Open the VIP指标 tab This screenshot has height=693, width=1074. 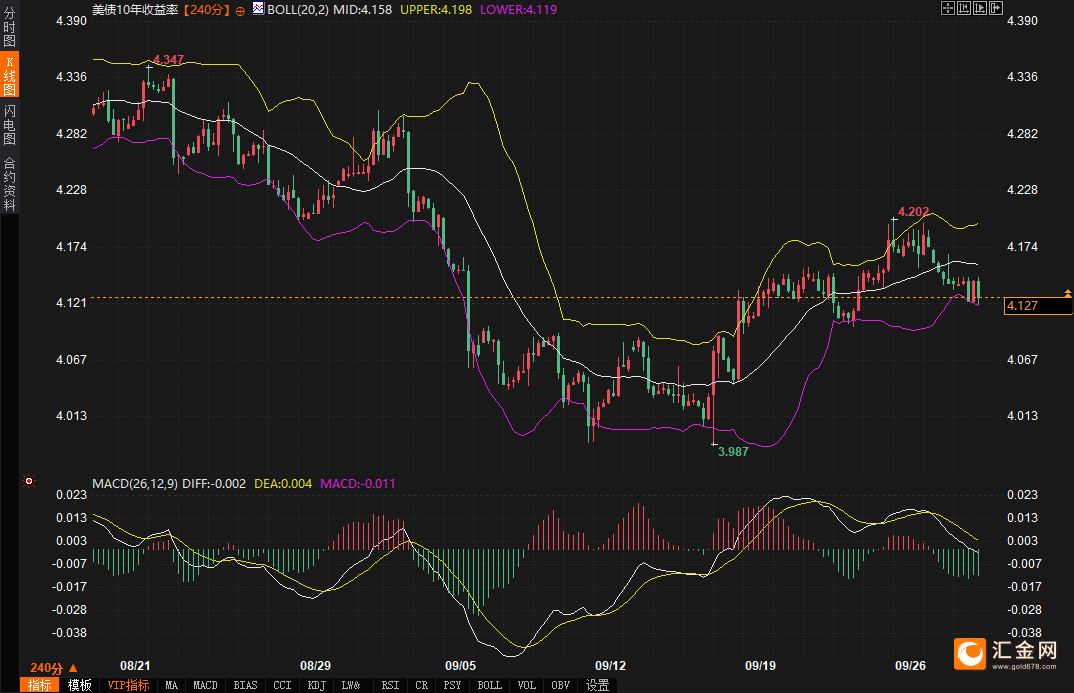click(129, 685)
